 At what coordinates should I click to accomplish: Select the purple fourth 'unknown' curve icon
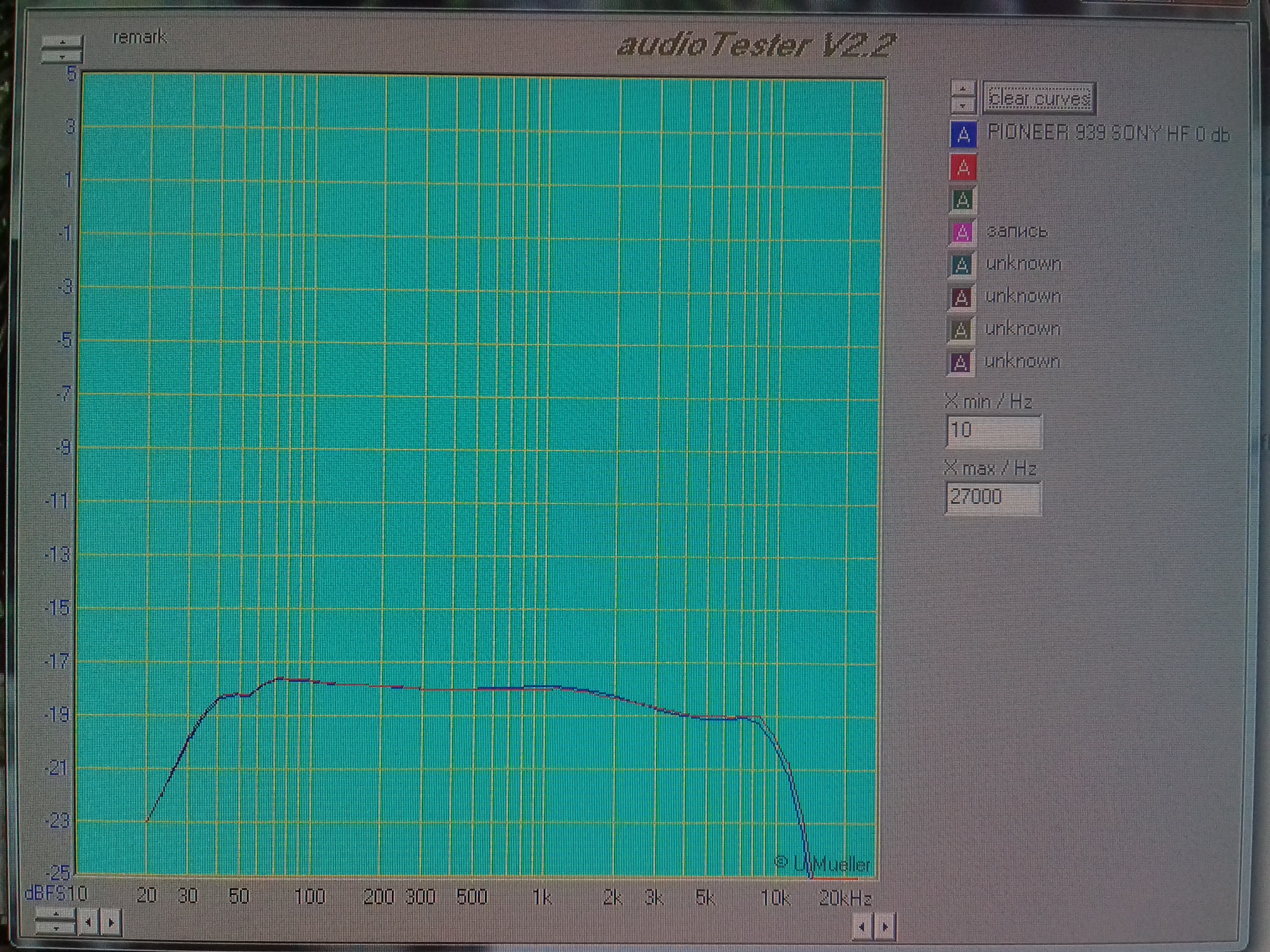pos(961,363)
